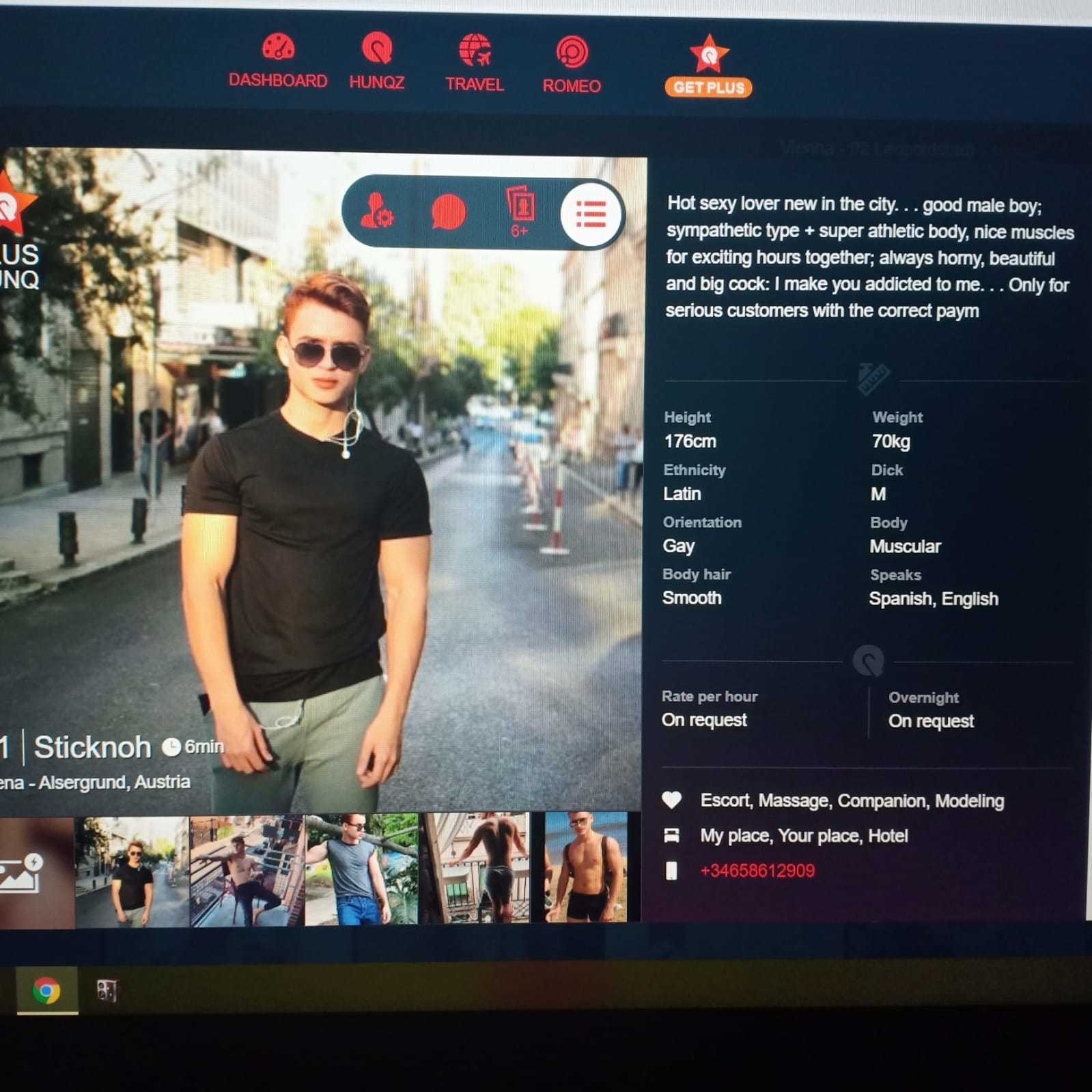
Task: Go to the Hunqz section
Action: click(x=376, y=49)
